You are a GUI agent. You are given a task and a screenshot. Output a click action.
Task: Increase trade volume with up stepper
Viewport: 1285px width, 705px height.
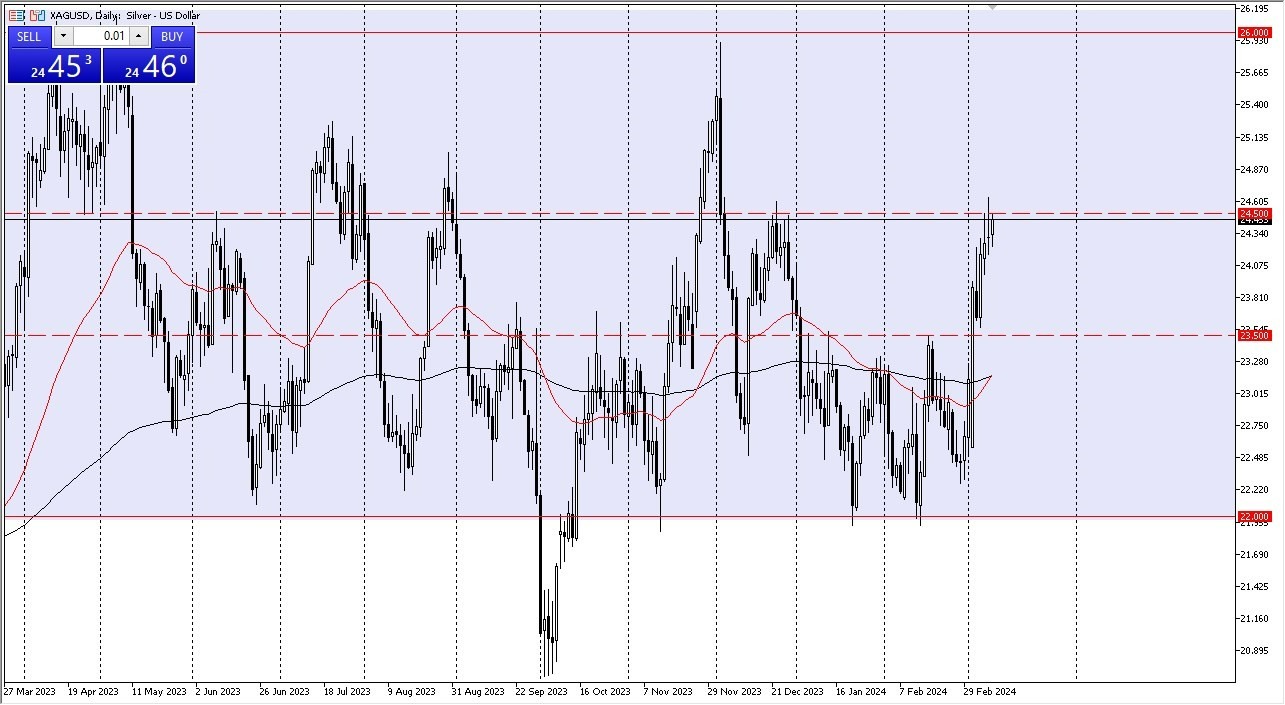click(x=138, y=36)
